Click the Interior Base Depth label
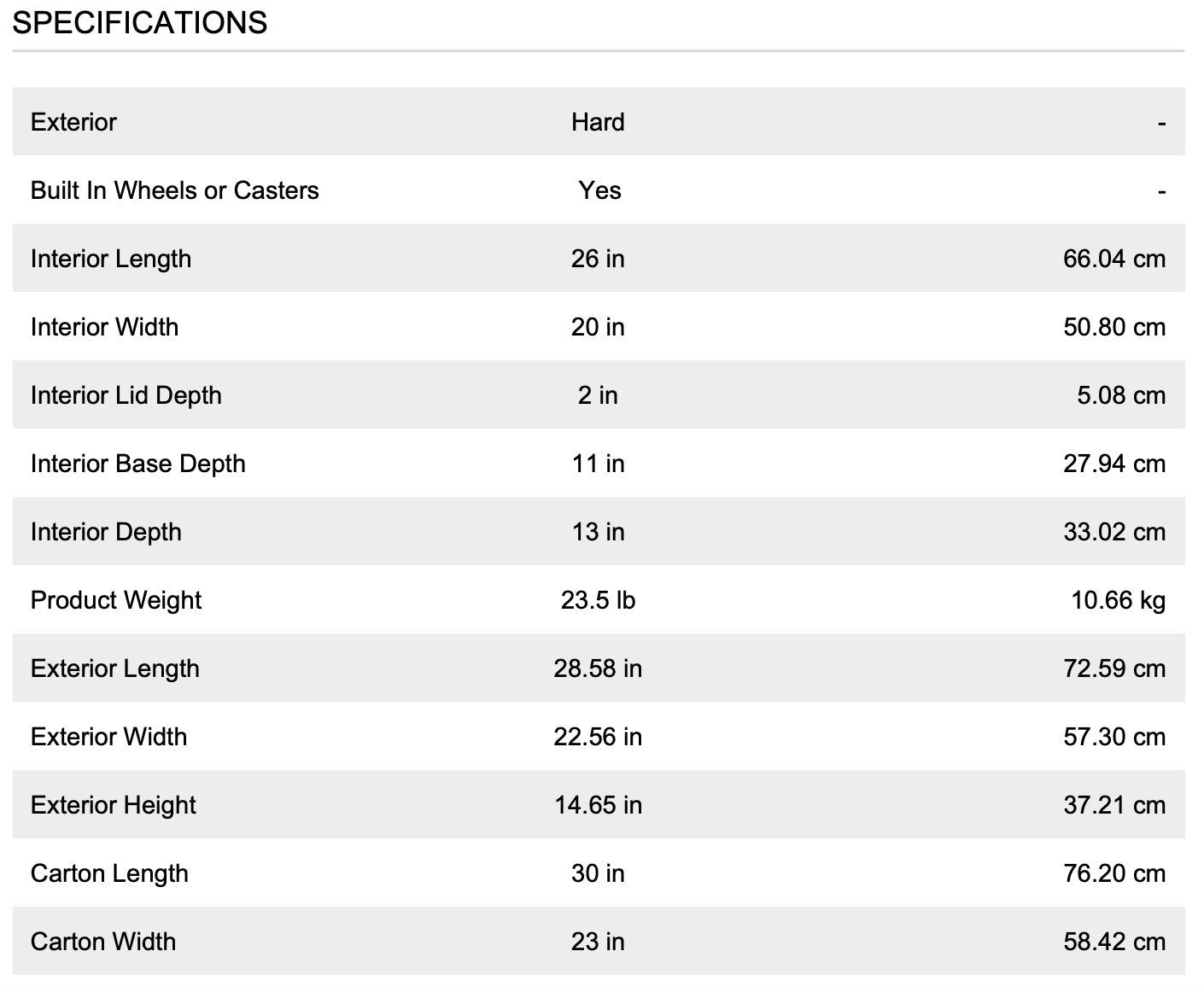This screenshot has height=992, width=1204. 137,464
